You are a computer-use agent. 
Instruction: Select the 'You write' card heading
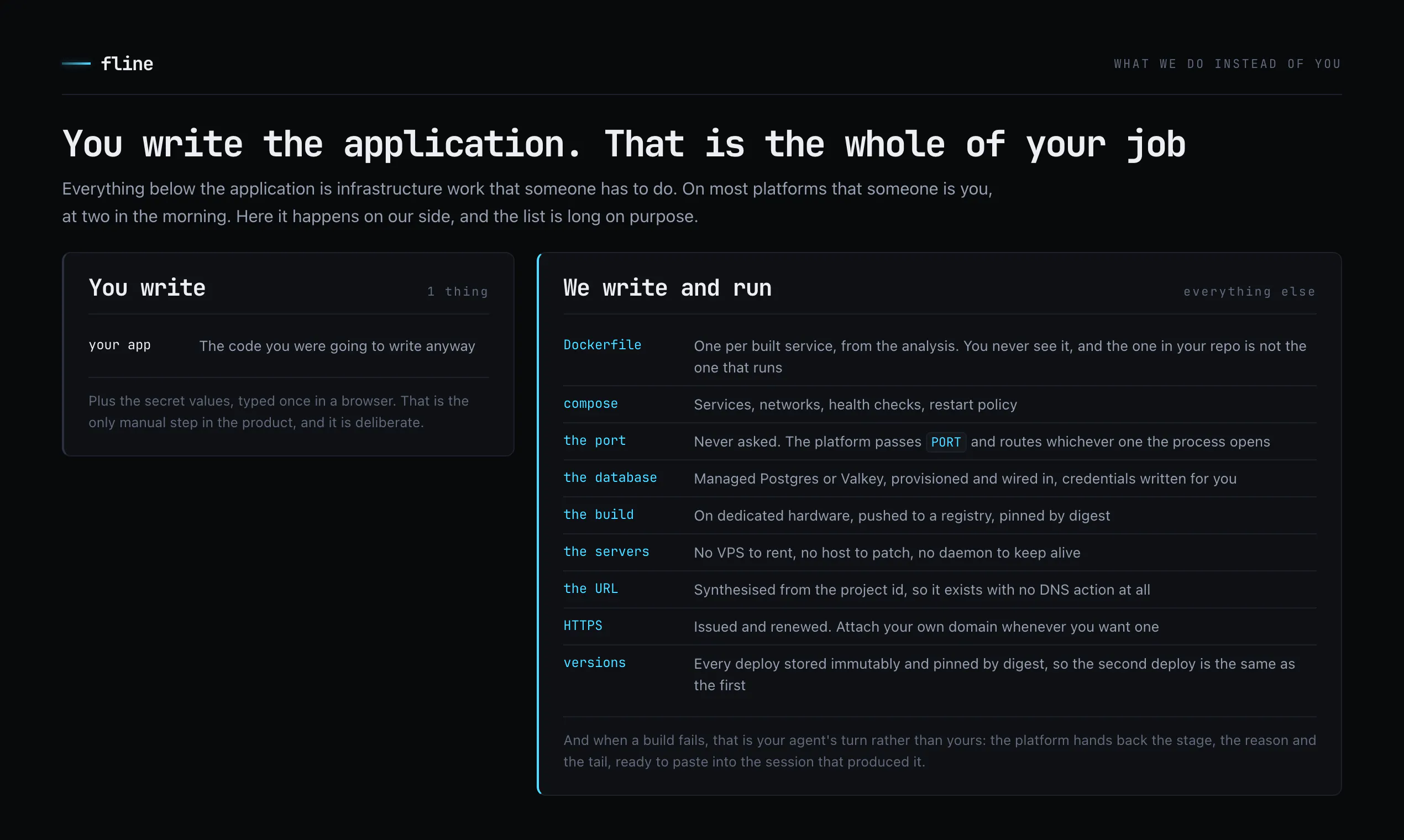coord(147,287)
